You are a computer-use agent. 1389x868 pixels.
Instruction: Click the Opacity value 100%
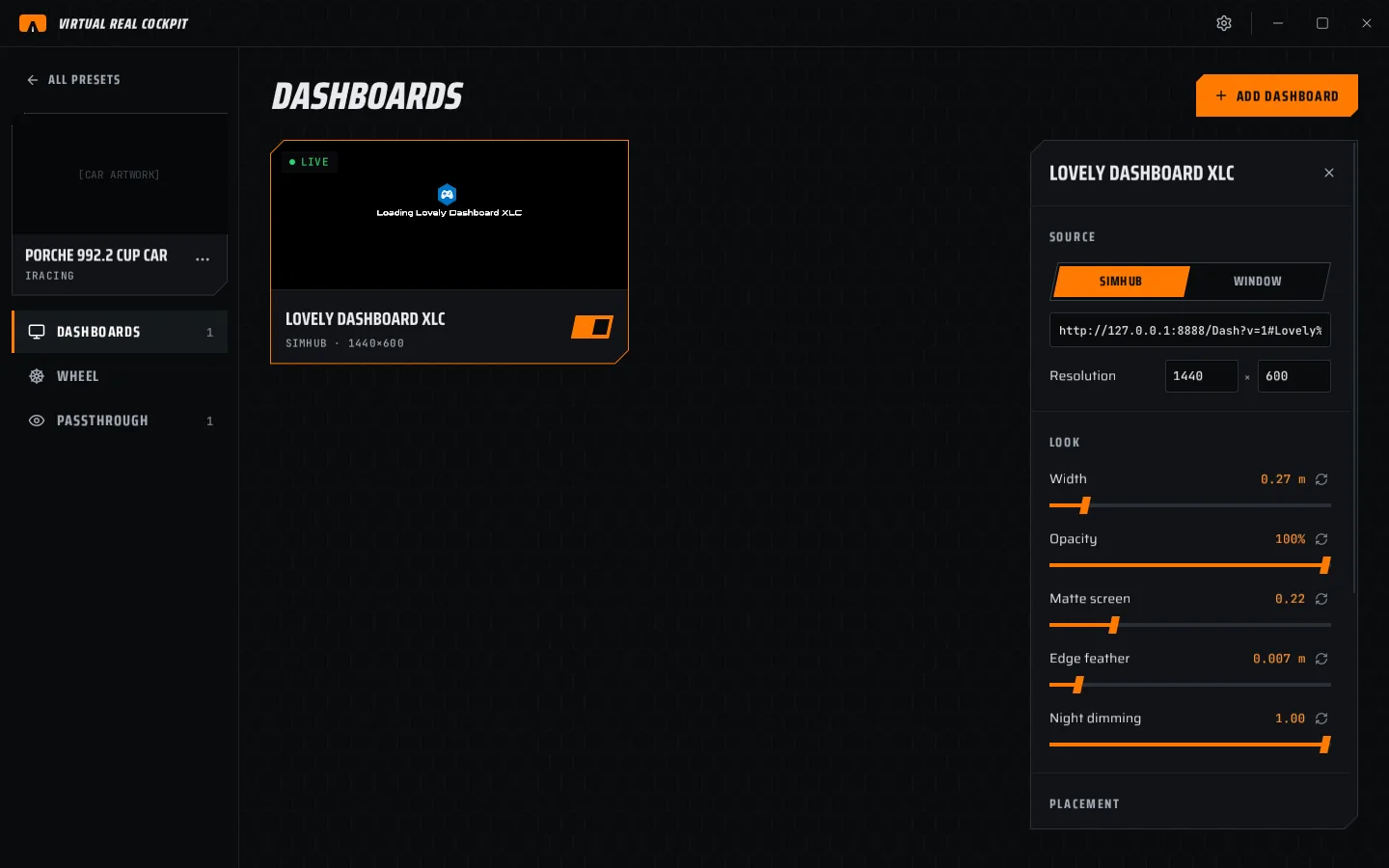[1291, 539]
